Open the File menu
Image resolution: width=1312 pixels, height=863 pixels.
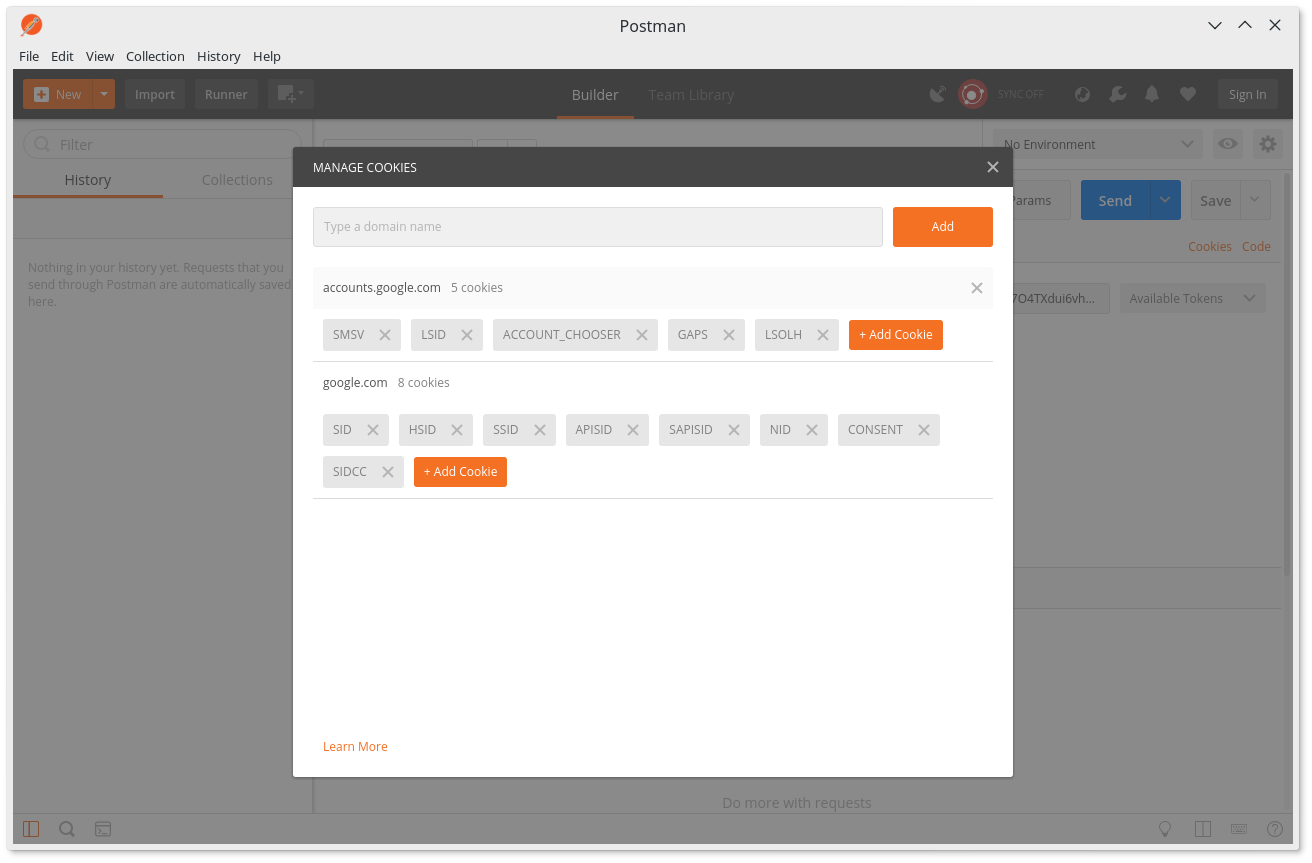tap(29, 57)
